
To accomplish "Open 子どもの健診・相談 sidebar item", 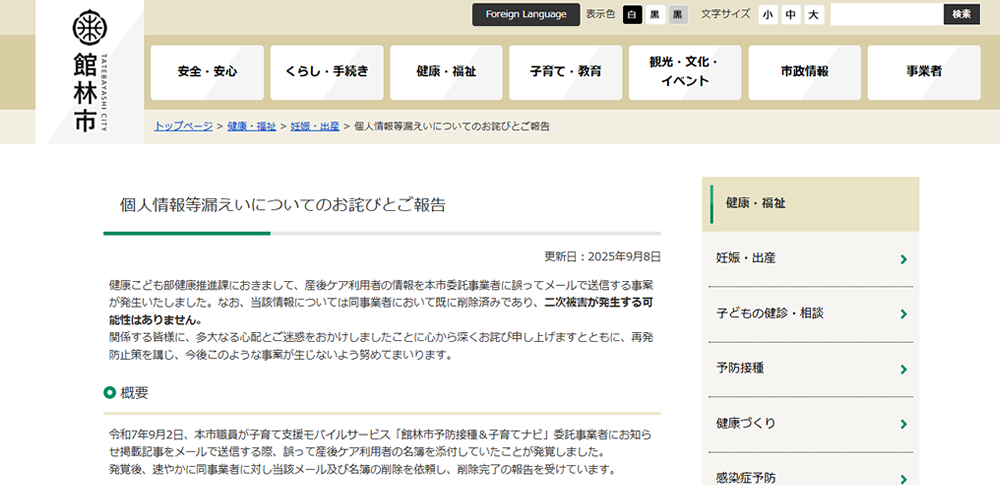I will [811, 313].
